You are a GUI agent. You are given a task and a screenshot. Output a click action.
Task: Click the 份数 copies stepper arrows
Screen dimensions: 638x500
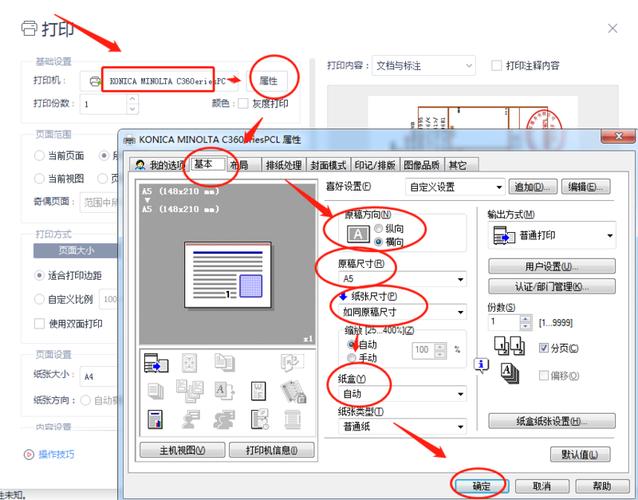coord(525,323)
